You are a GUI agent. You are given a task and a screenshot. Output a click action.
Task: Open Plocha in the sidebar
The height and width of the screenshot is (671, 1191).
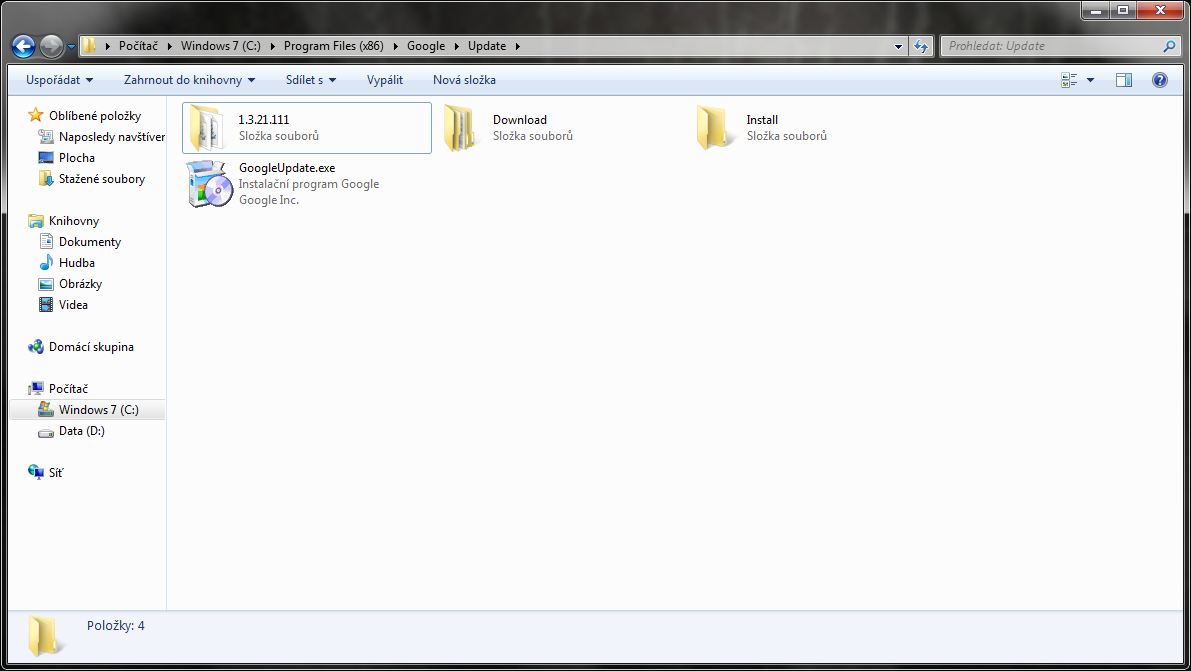(77, 157)
